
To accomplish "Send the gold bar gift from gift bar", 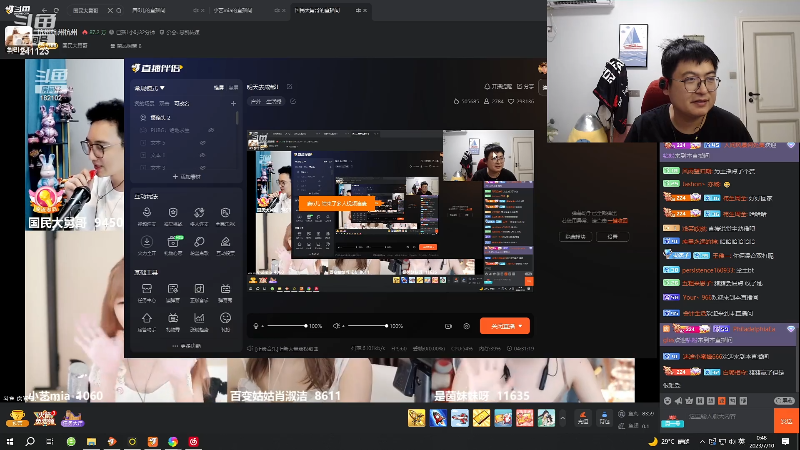I will (481, 418).
